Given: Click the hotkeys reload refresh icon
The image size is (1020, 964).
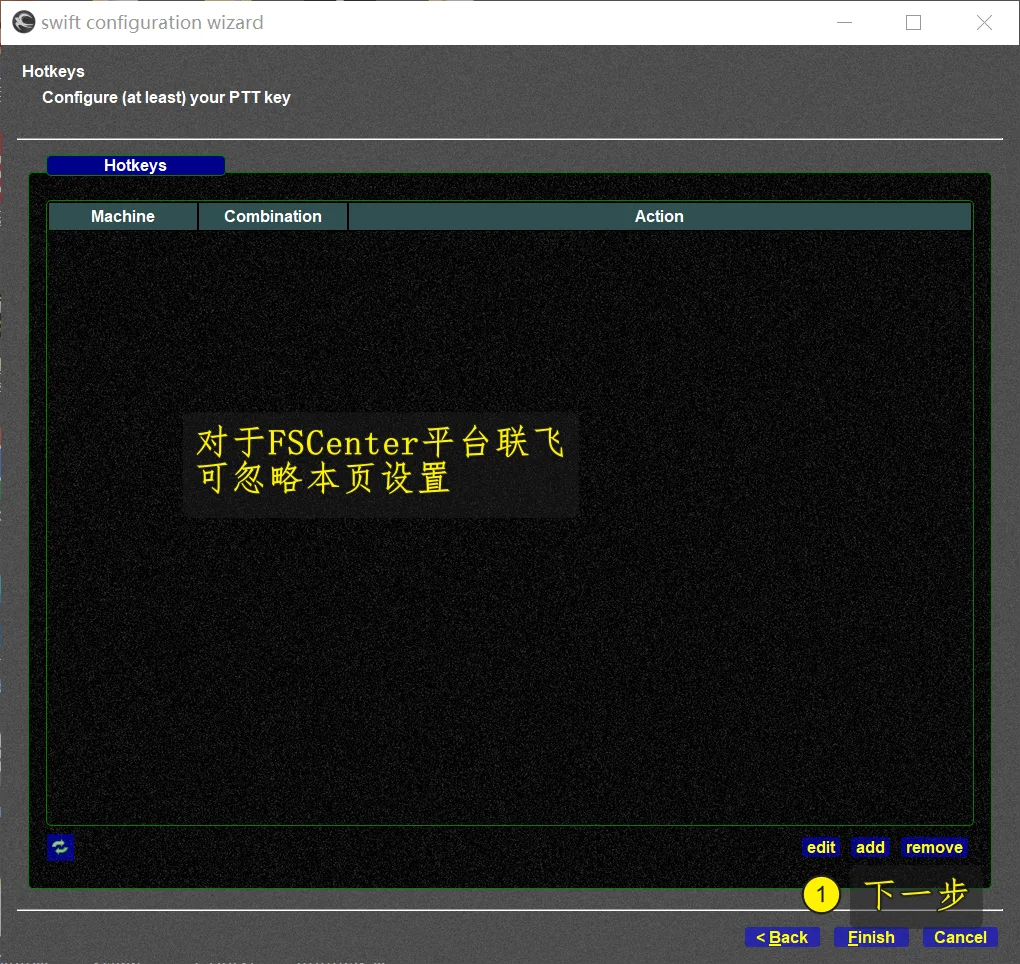Looking at the screenshot, I should [60, 847].
